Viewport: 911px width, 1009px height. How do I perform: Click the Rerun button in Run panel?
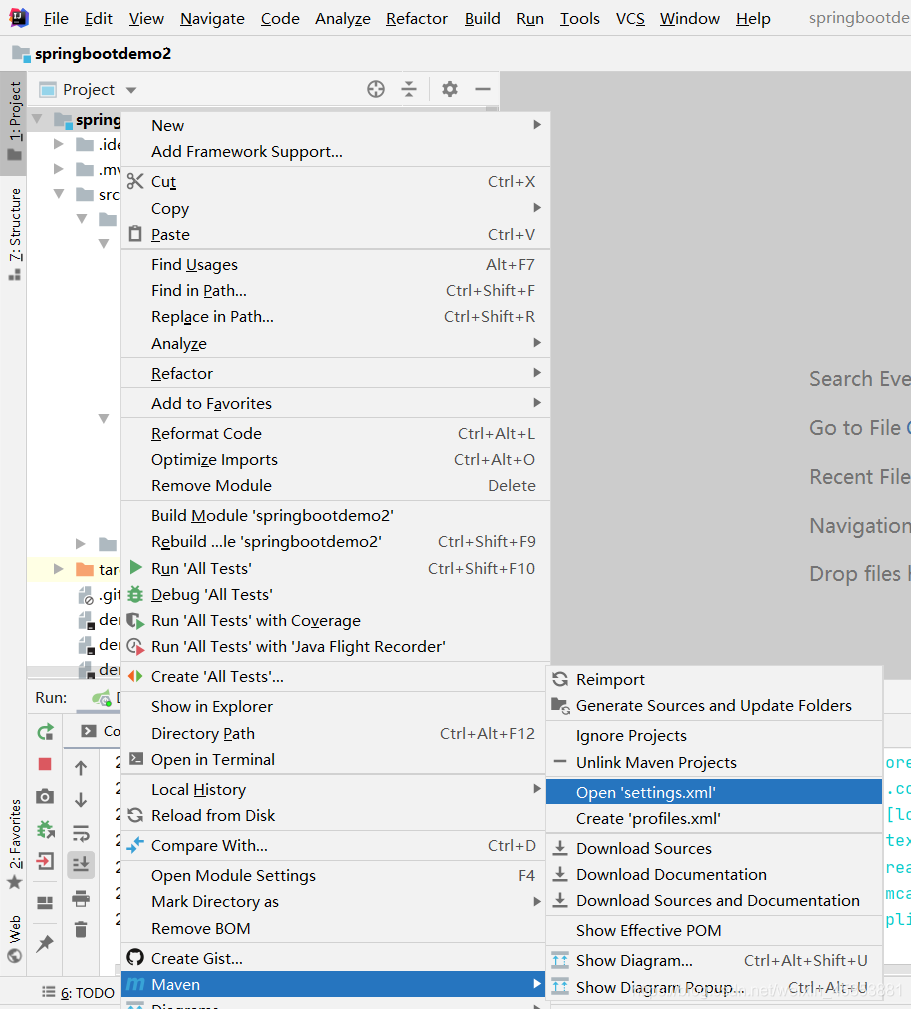pos(45,732)
